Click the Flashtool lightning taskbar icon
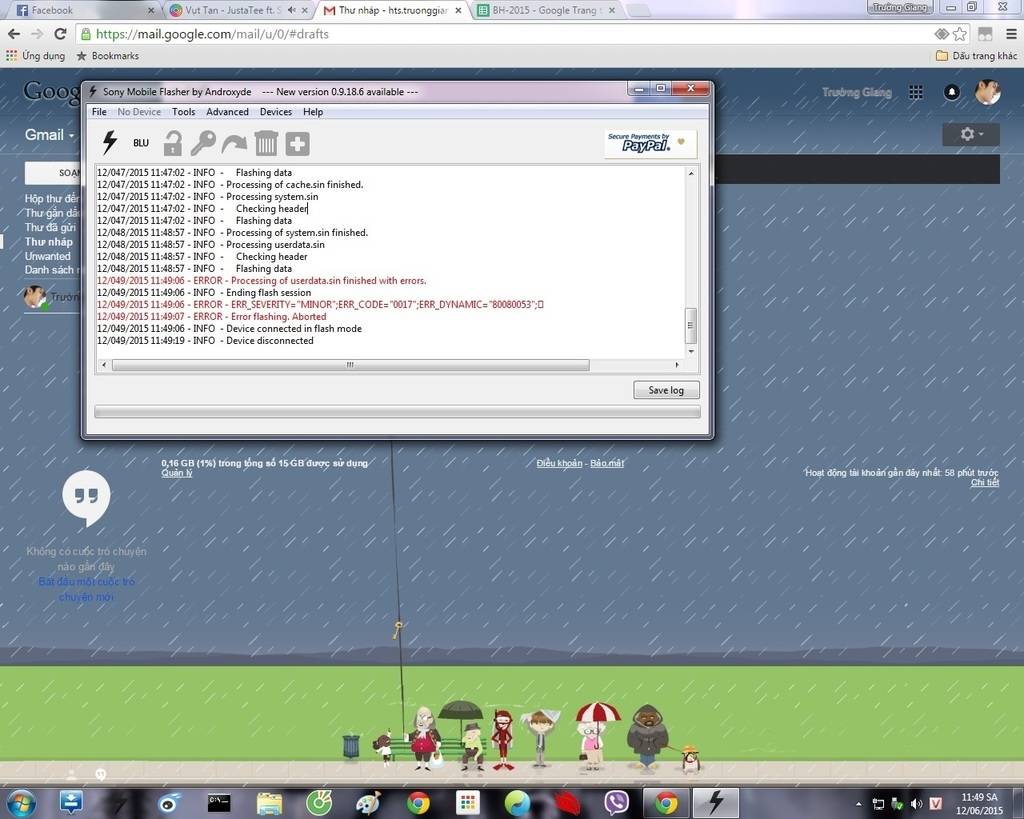1024x819 pixels. click(716, 803)
